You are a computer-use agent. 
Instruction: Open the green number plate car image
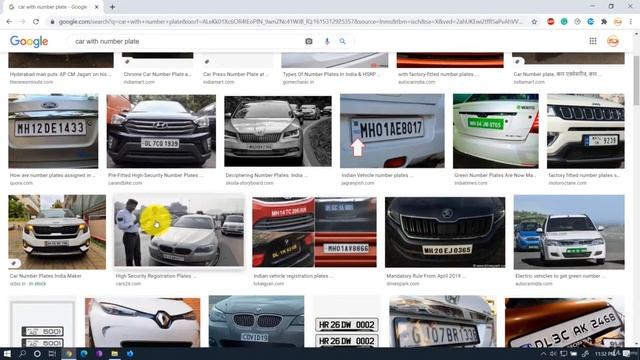496,131
